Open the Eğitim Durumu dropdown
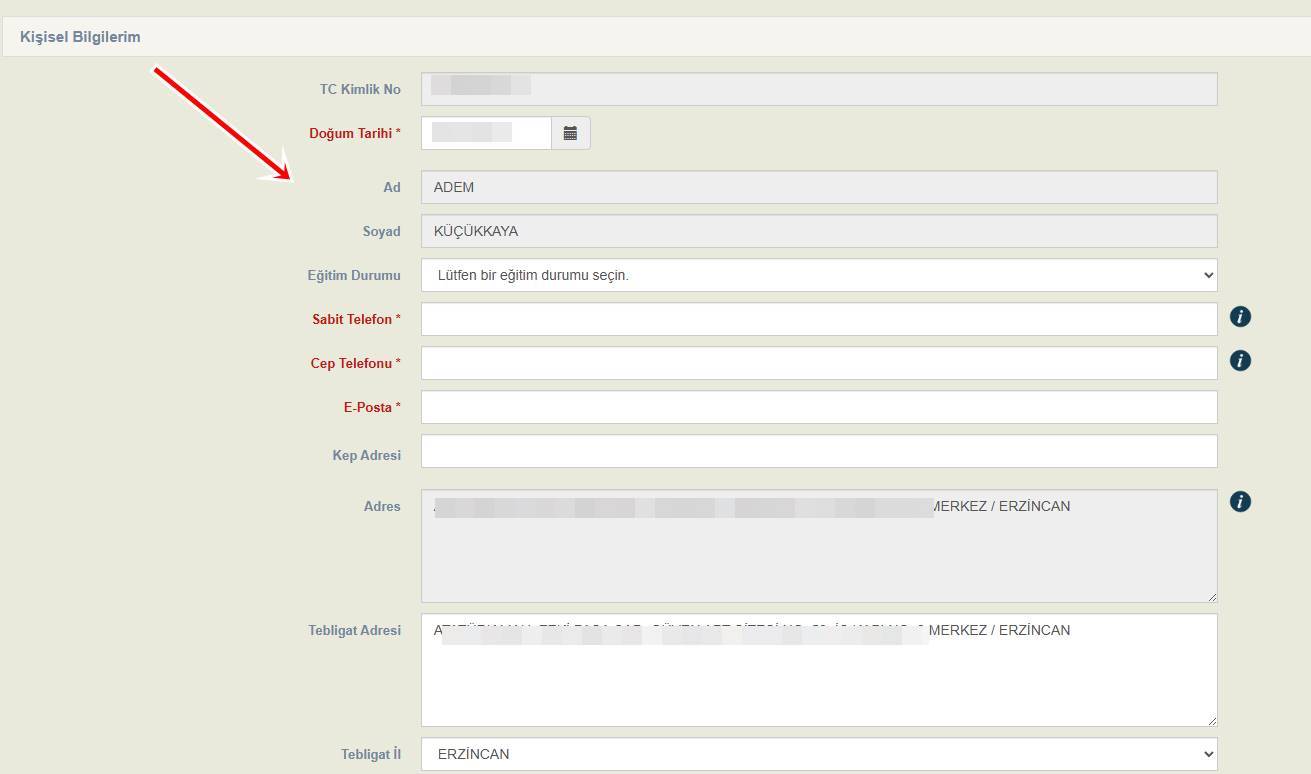The height and width of the screenshot is (774, 1311). (818, 275)
